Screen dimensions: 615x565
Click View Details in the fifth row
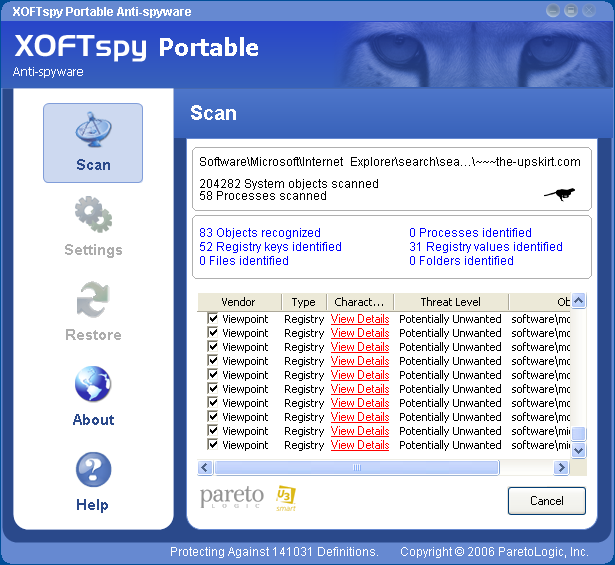360,375
